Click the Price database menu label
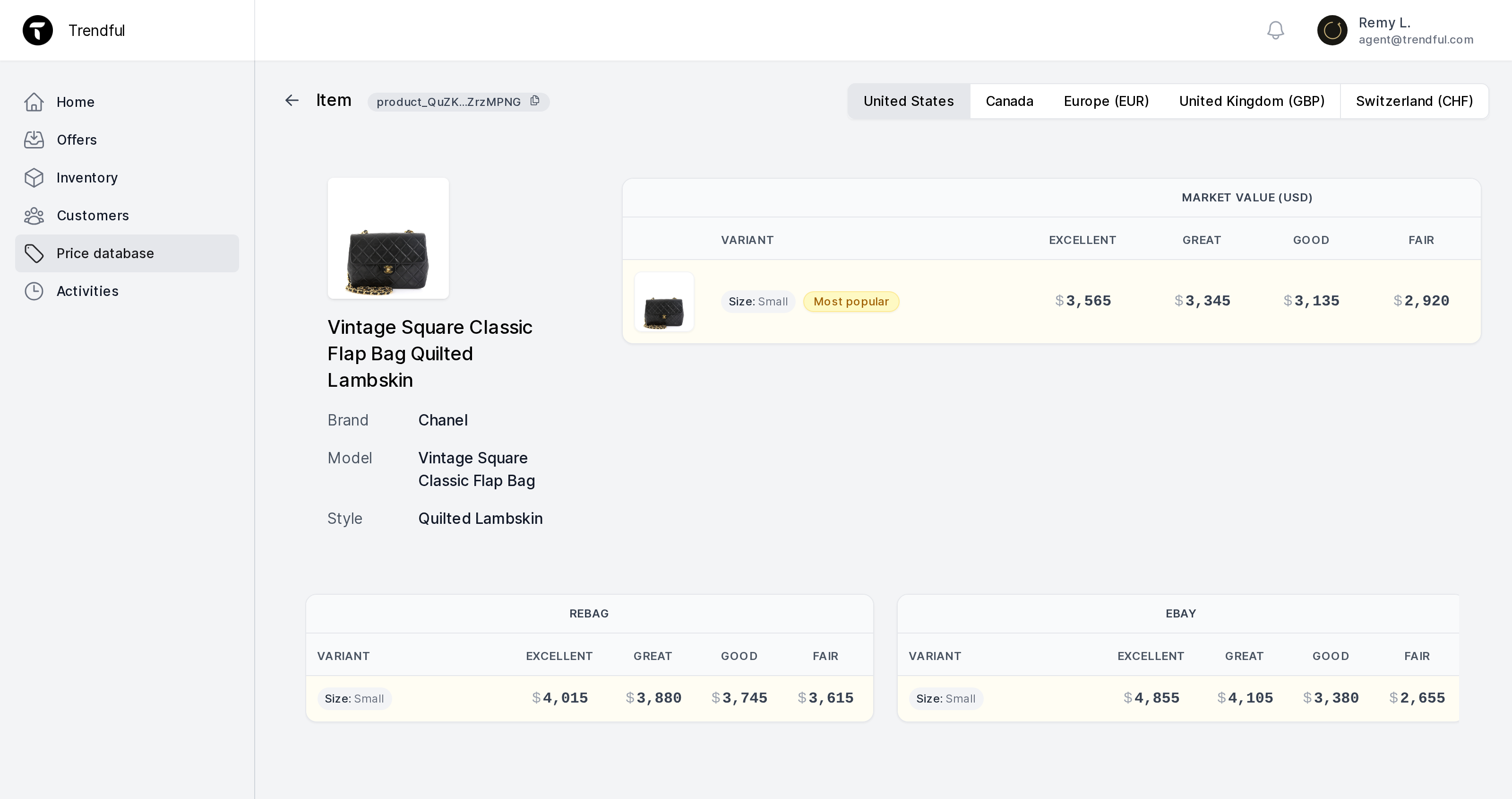This screenshot has height=799, width=1512. click(105, 253)
